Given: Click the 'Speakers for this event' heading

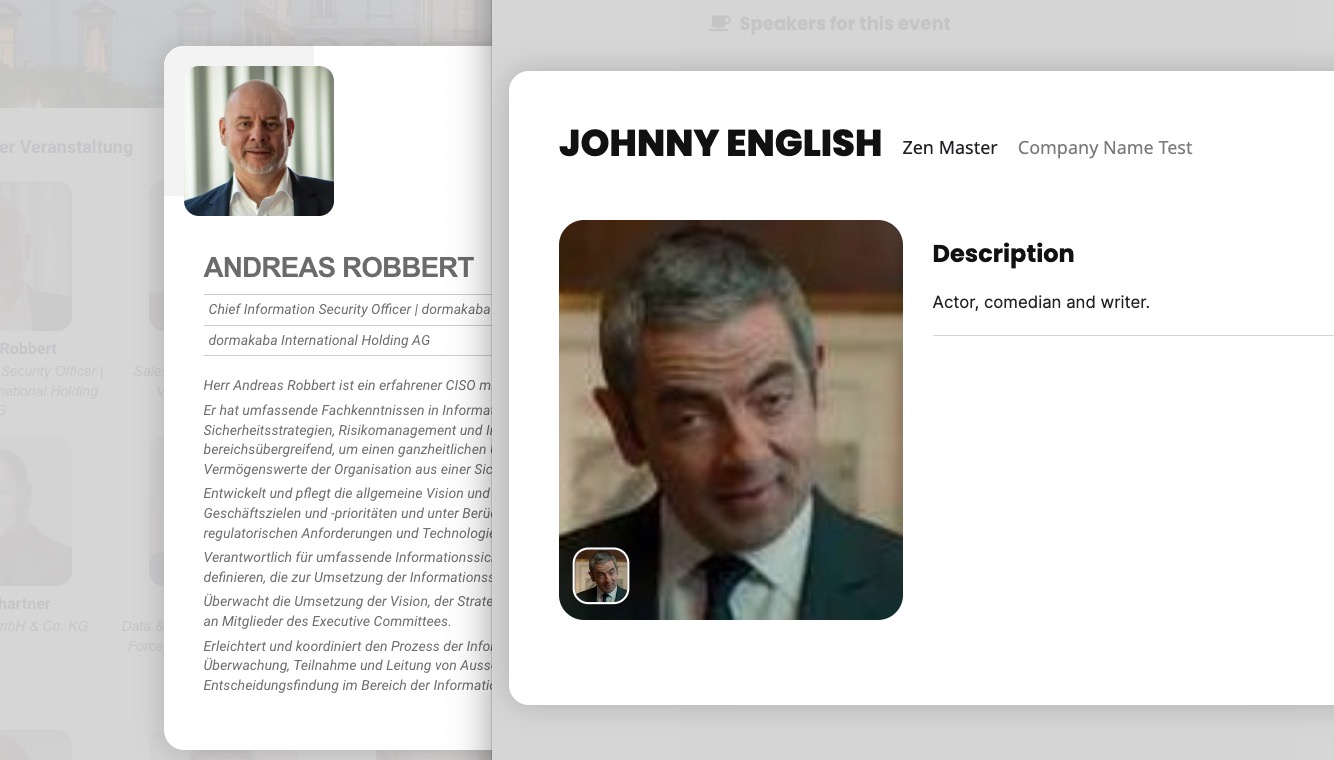Looking at the screenshot, I should [845, 23].
